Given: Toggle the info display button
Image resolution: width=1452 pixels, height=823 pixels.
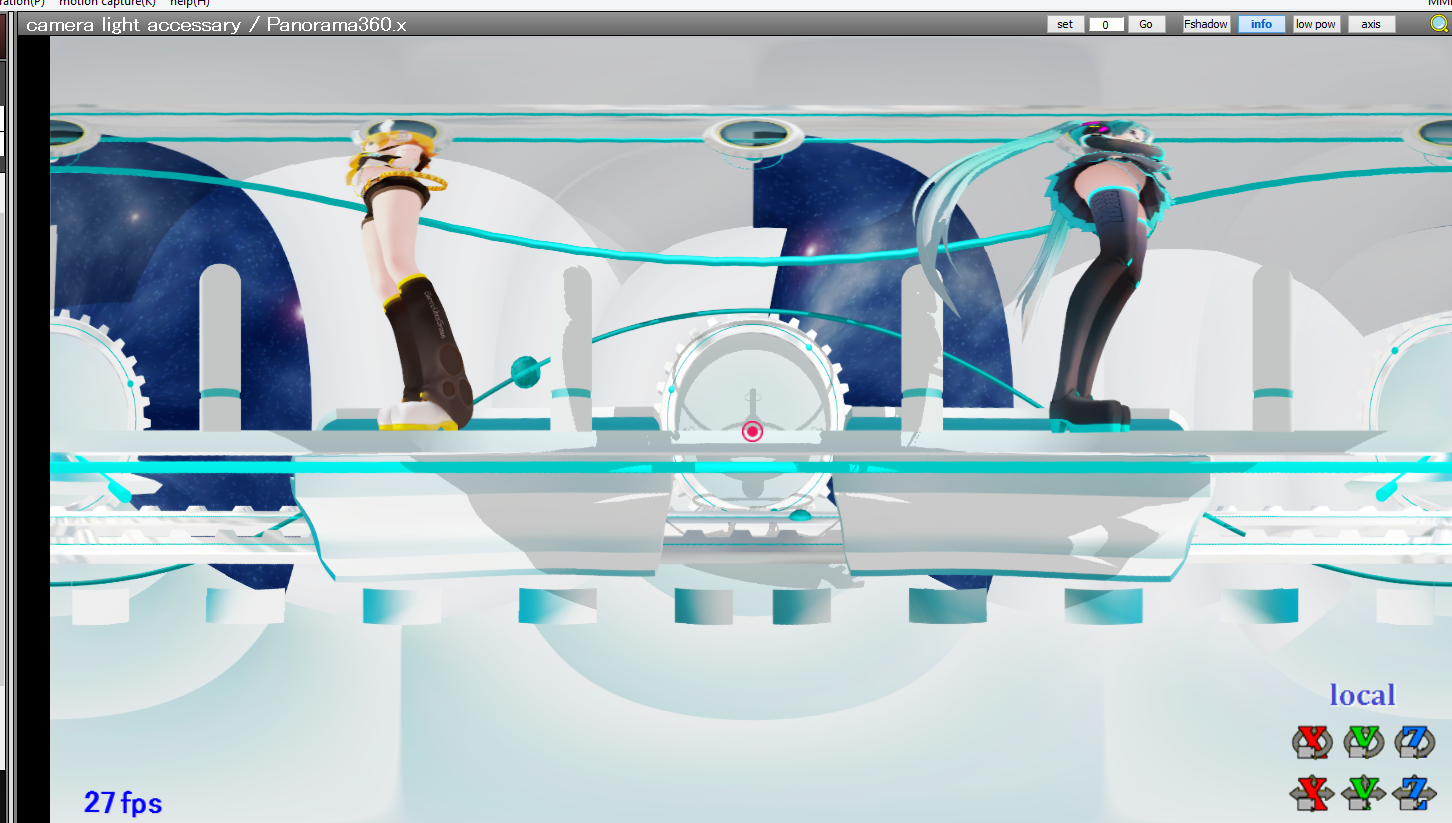Looking at the screenshot, I should tap(1262, 24).
